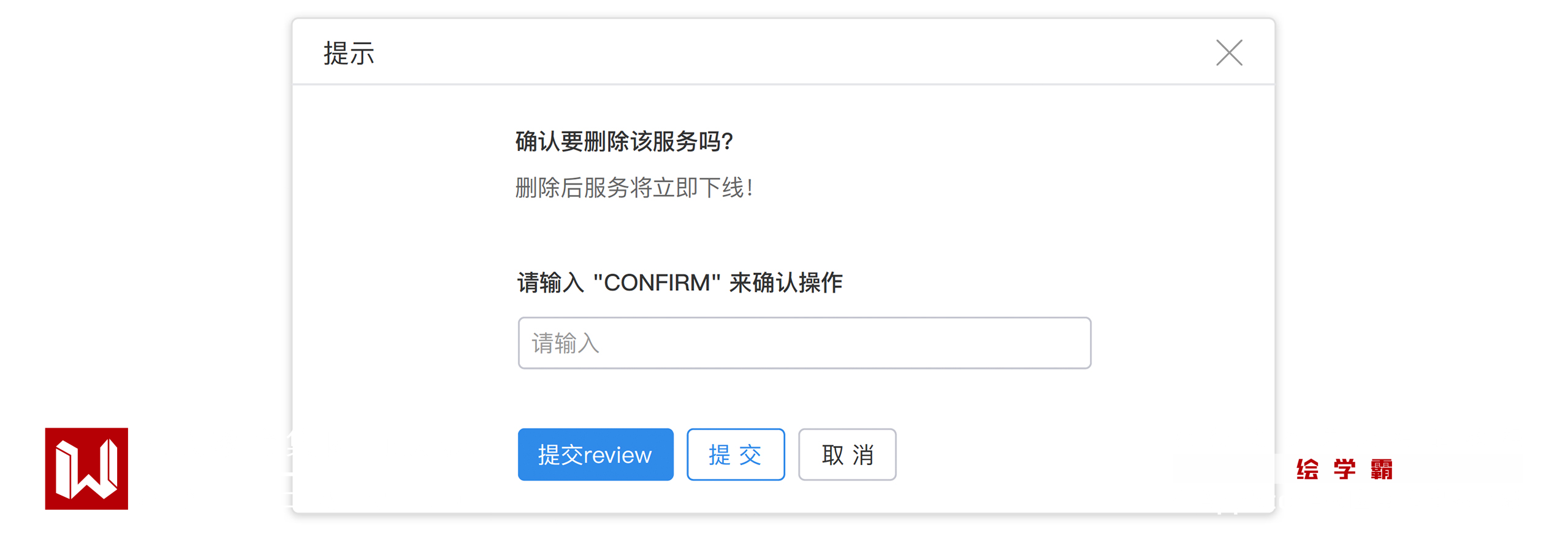Click the 提示 dialog title

click(349, 54)
